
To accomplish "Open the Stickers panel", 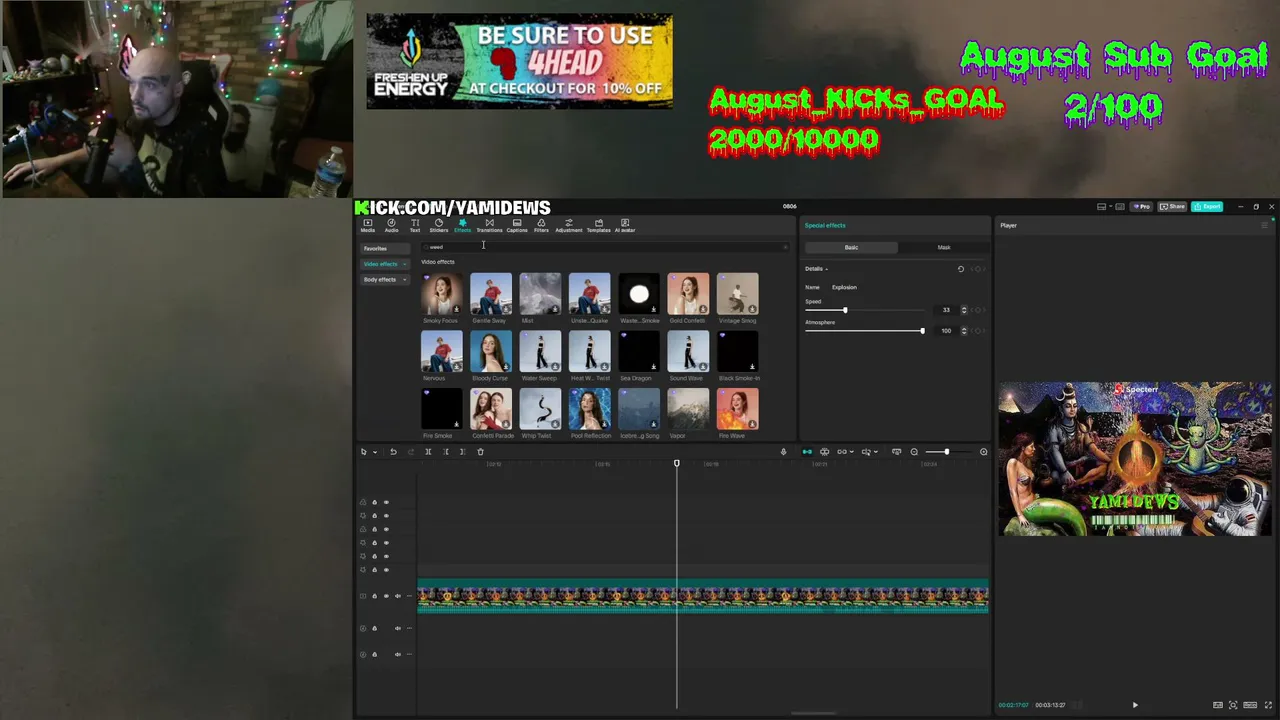I will (438, 225).
